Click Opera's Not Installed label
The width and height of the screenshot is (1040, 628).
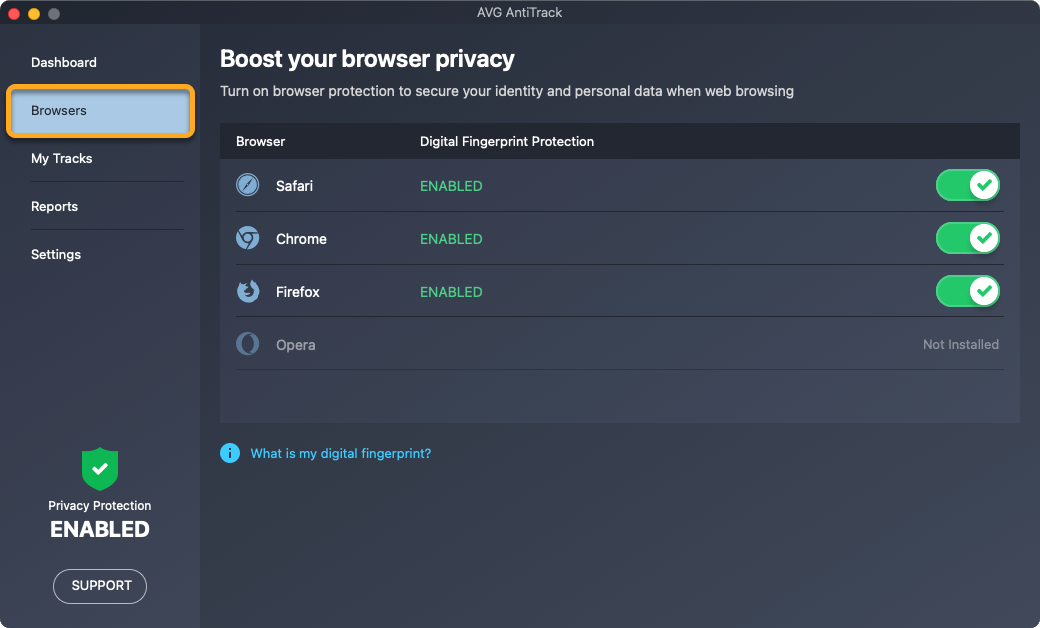pyautogui.click(x=960, y=344)
